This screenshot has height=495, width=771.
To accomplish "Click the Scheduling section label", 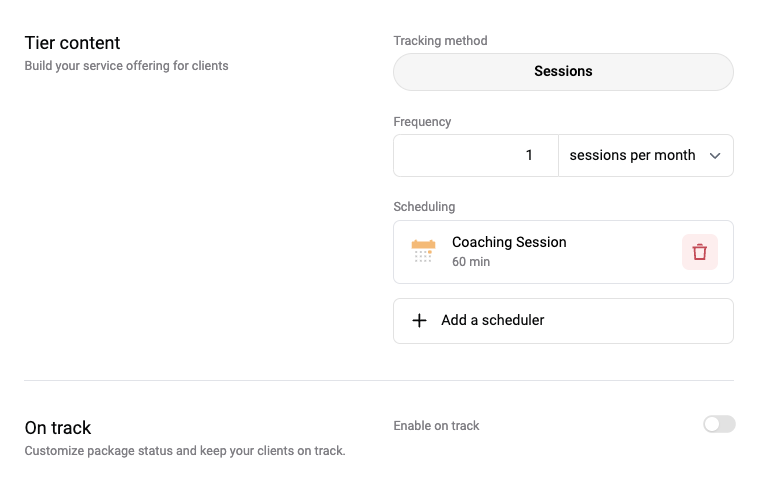I will point(424,207).
